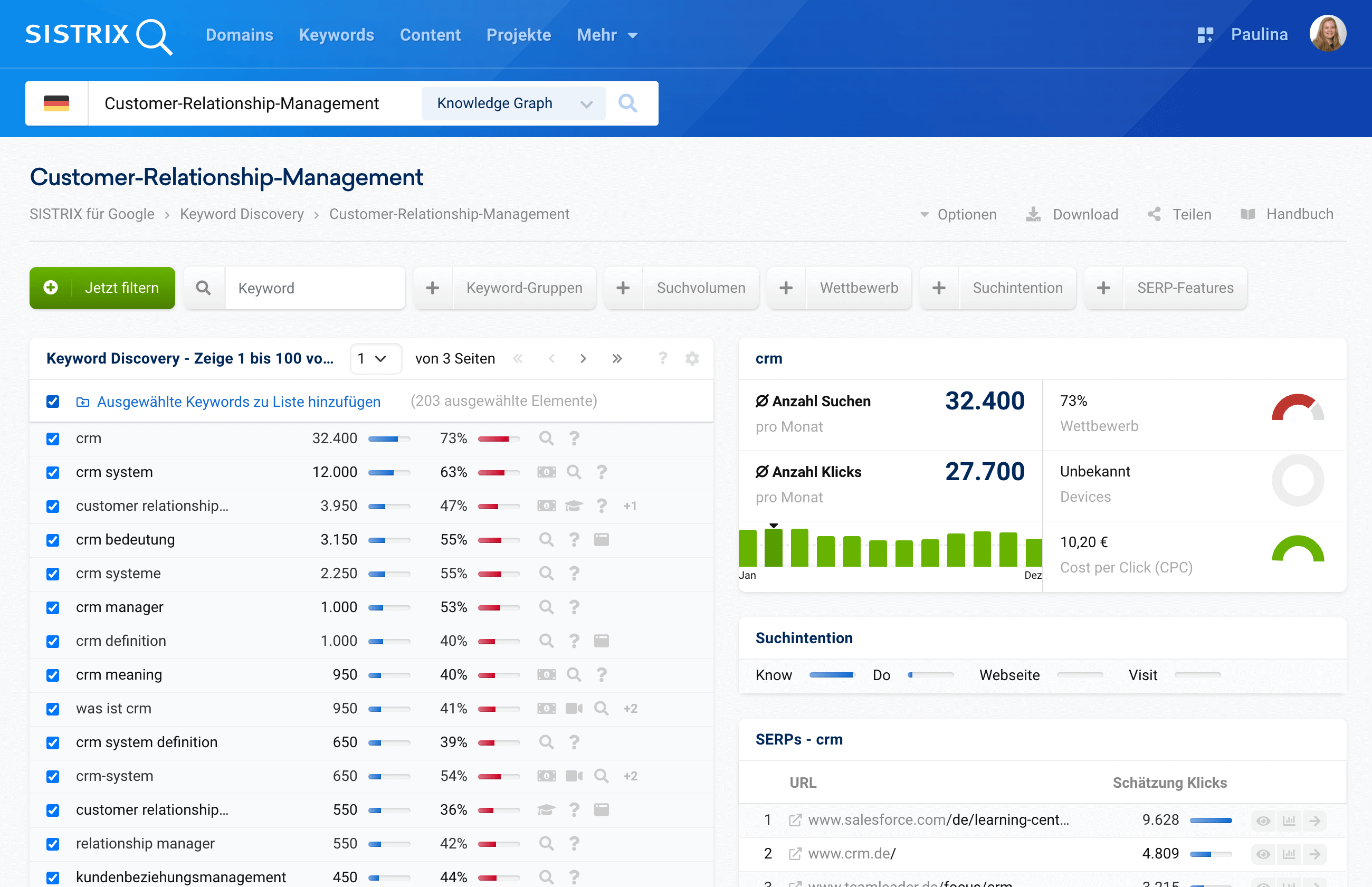1372x887 pixels.
Task: Toggle checkbox for 'crm bedeutung'
Action: click(53, 540)
